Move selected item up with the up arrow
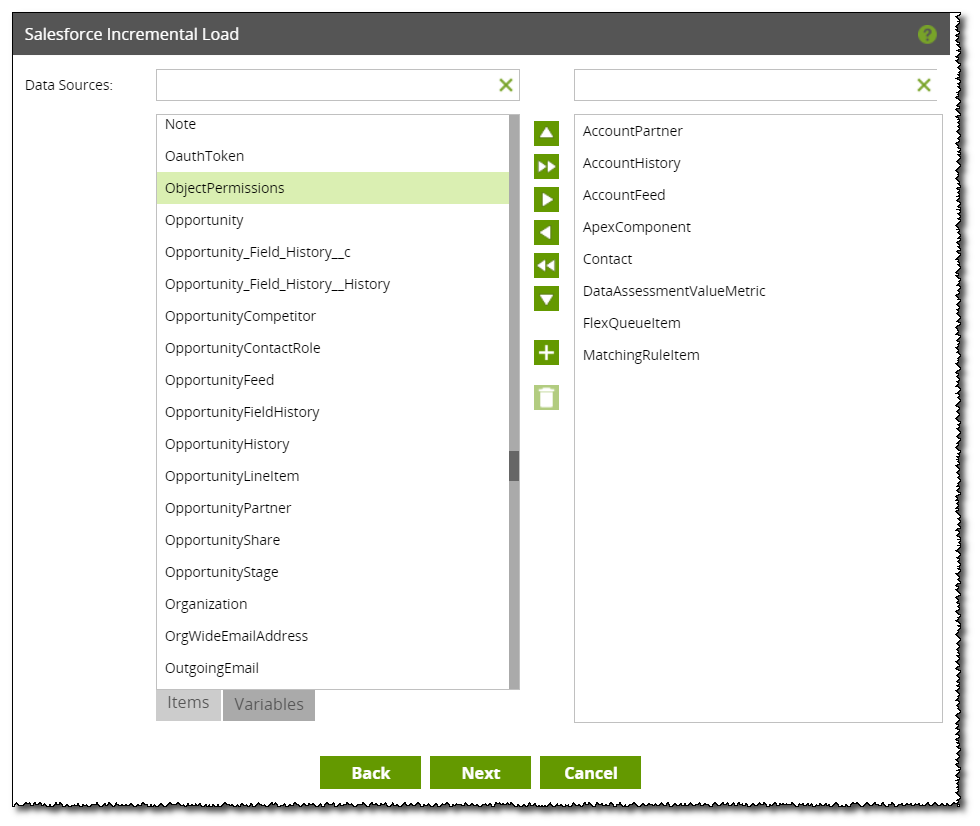The width and height of the screenshot is (980, 826). pos(546,133)
